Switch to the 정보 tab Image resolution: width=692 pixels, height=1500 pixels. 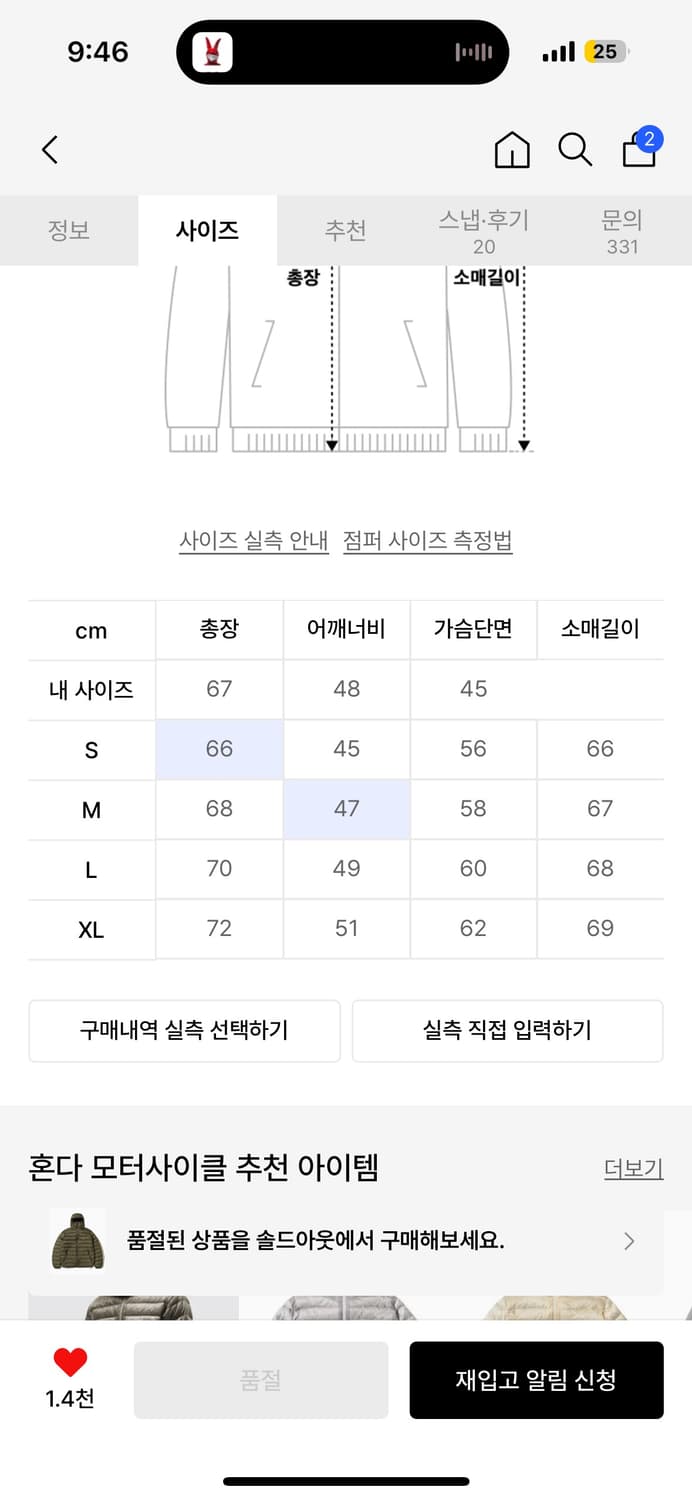(x=69, y=230)
